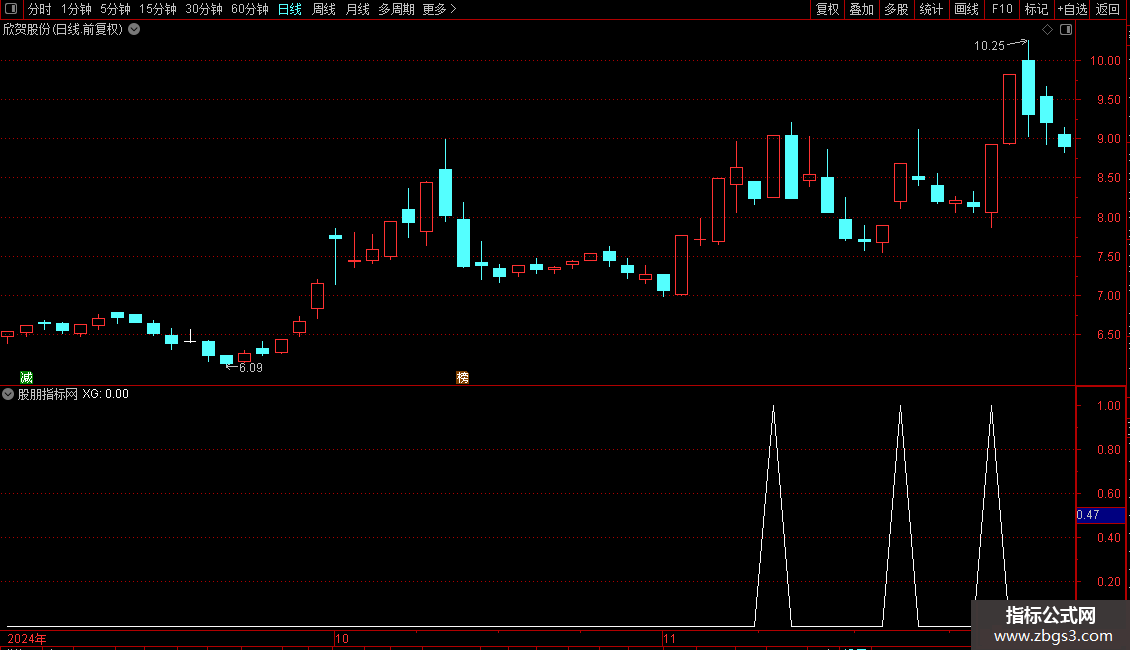This screenshot has height=650, width=1130.
Task: Click the orange 榜 marker on chart
Action: 463,377
